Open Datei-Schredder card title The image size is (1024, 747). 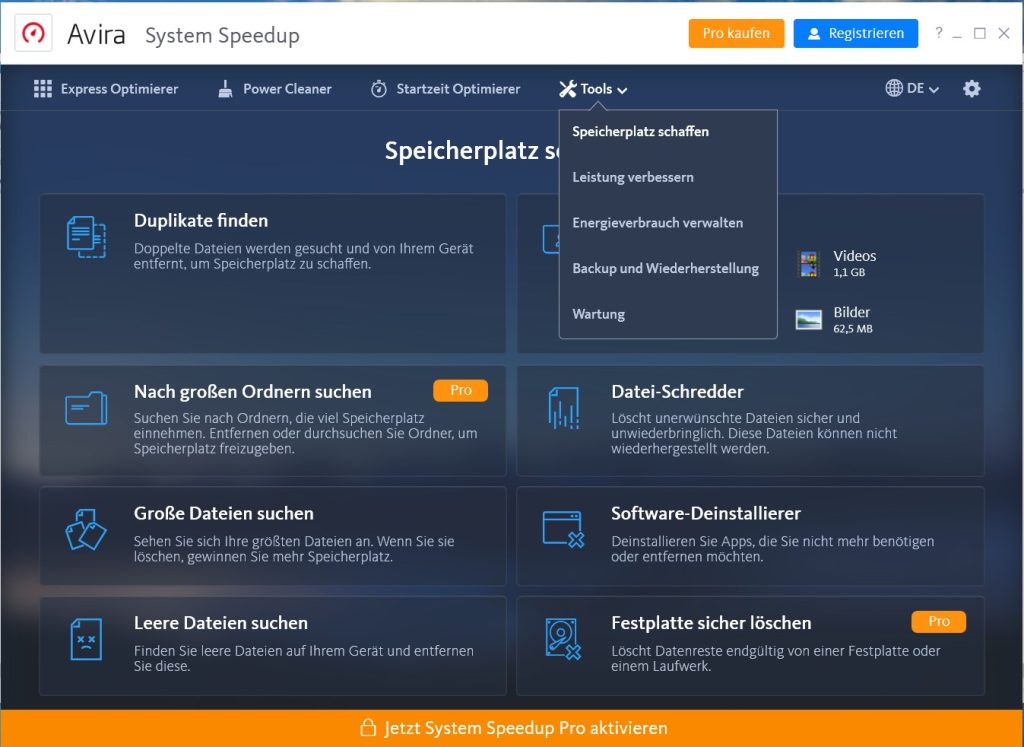coord(677,392)
